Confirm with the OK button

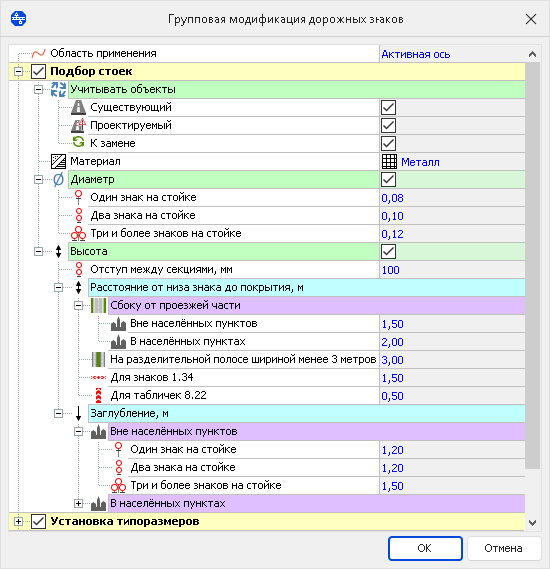pos(425,548)
